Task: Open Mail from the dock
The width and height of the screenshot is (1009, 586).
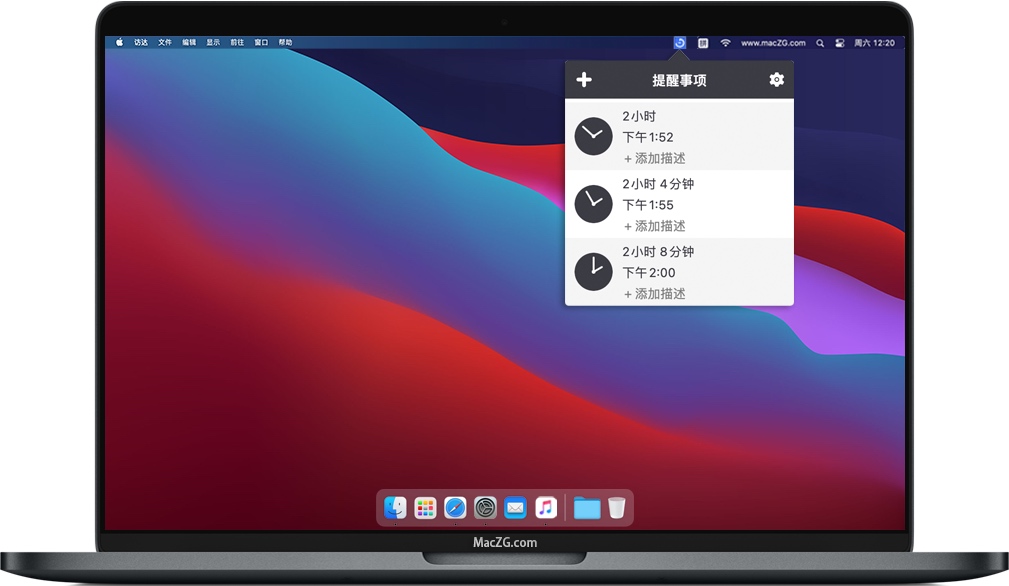Action: point(515,508)
